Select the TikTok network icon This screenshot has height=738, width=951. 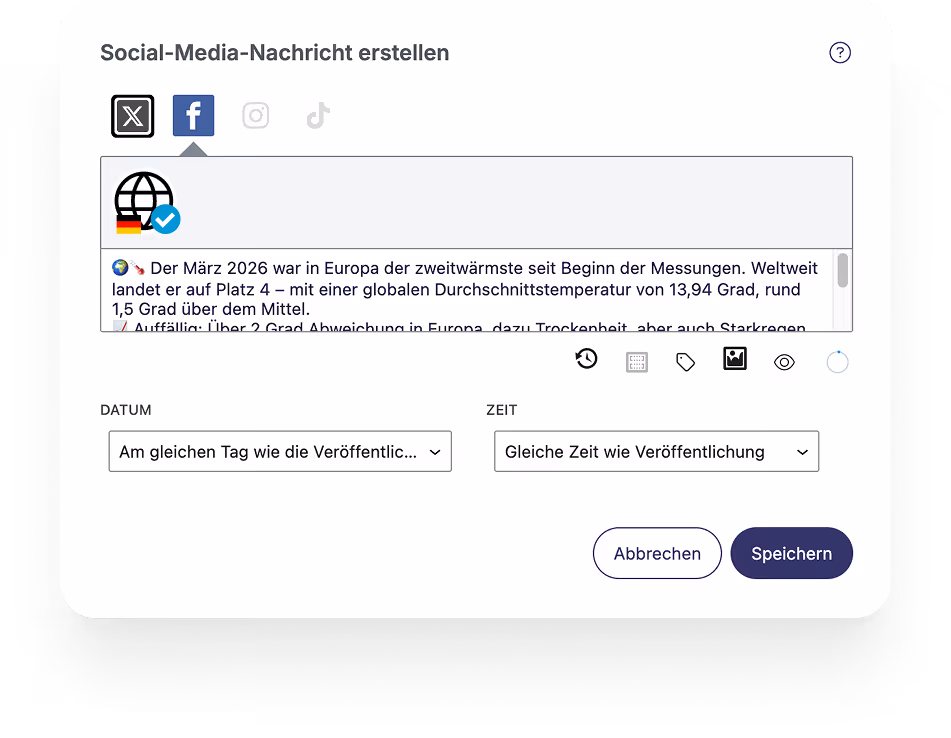318,115
